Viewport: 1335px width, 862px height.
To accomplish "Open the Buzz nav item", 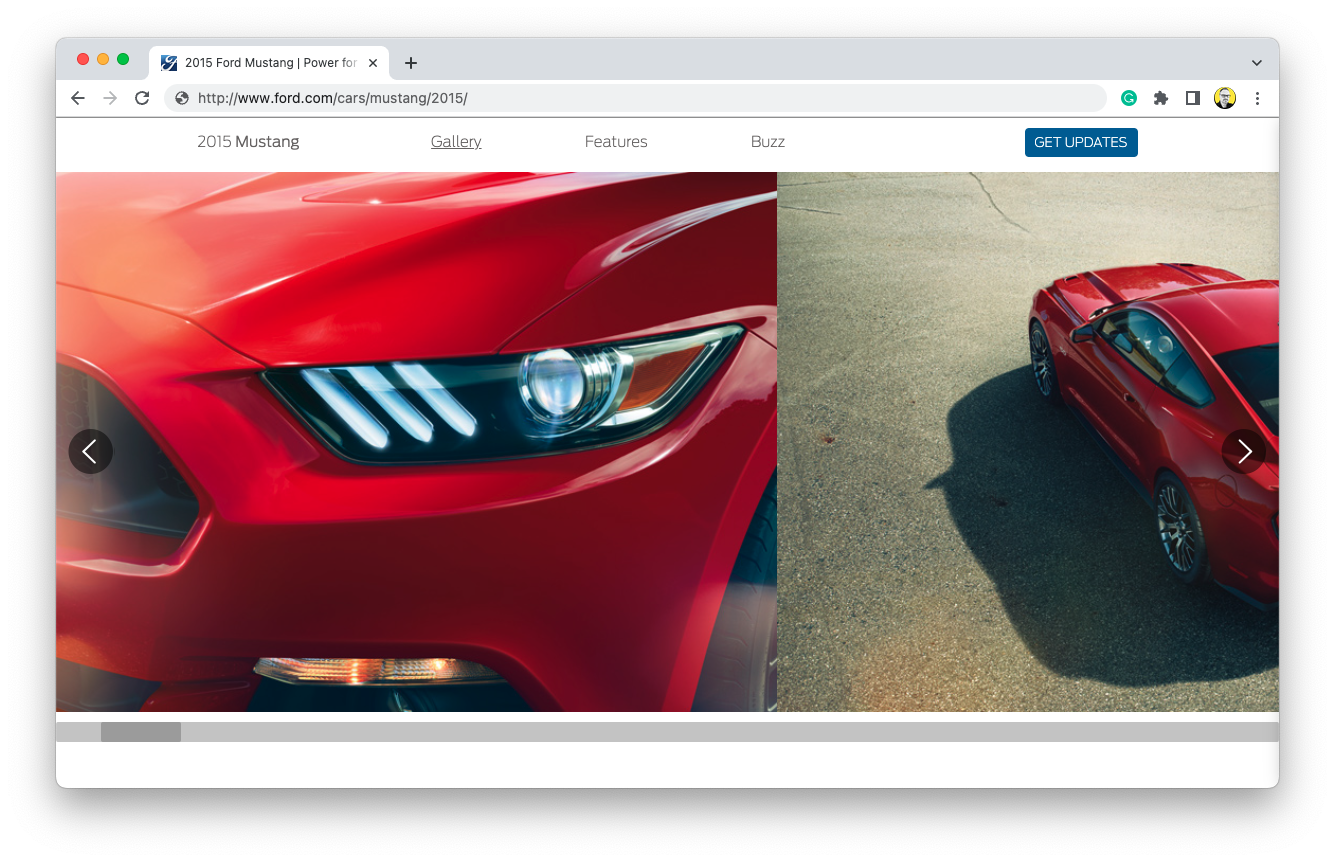I will coord(768,142).
